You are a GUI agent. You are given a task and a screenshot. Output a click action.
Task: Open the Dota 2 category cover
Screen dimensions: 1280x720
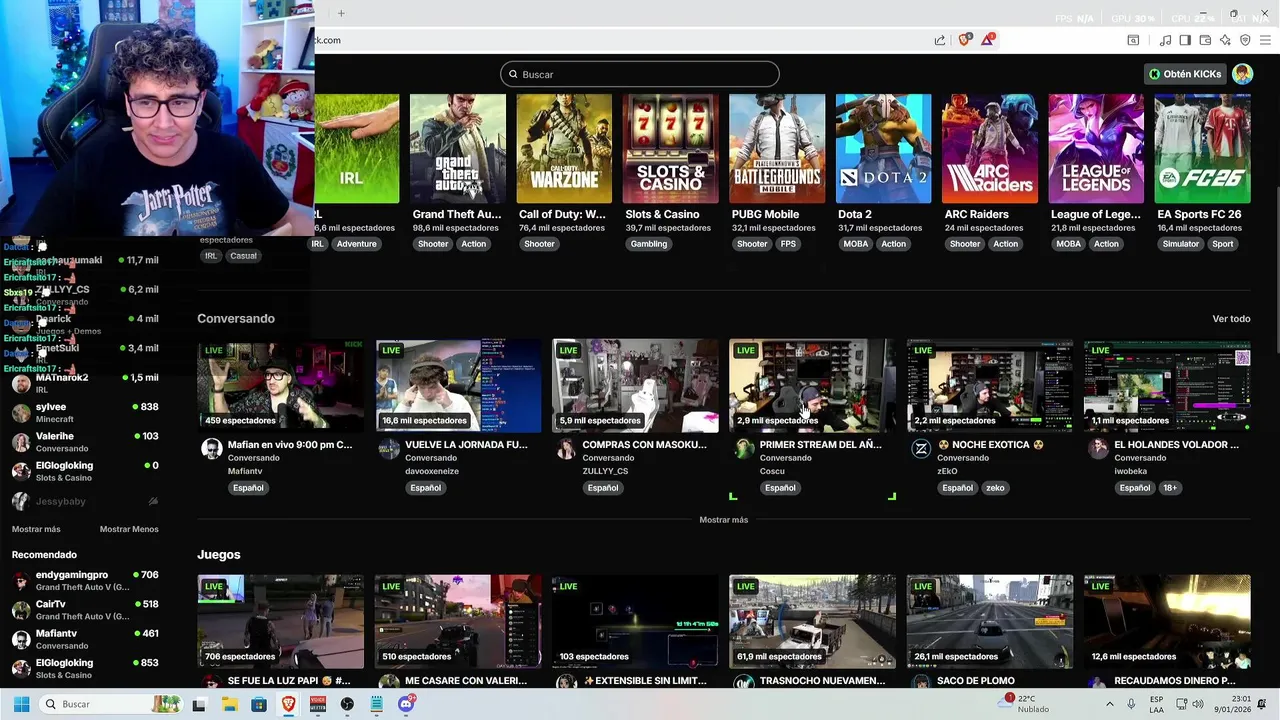(x=883, y=149)
